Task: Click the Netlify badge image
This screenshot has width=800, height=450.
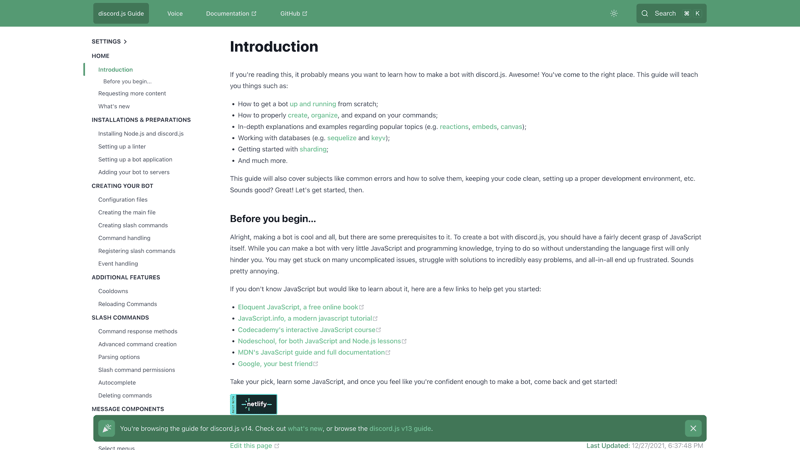Action: [x=254, y=404]
